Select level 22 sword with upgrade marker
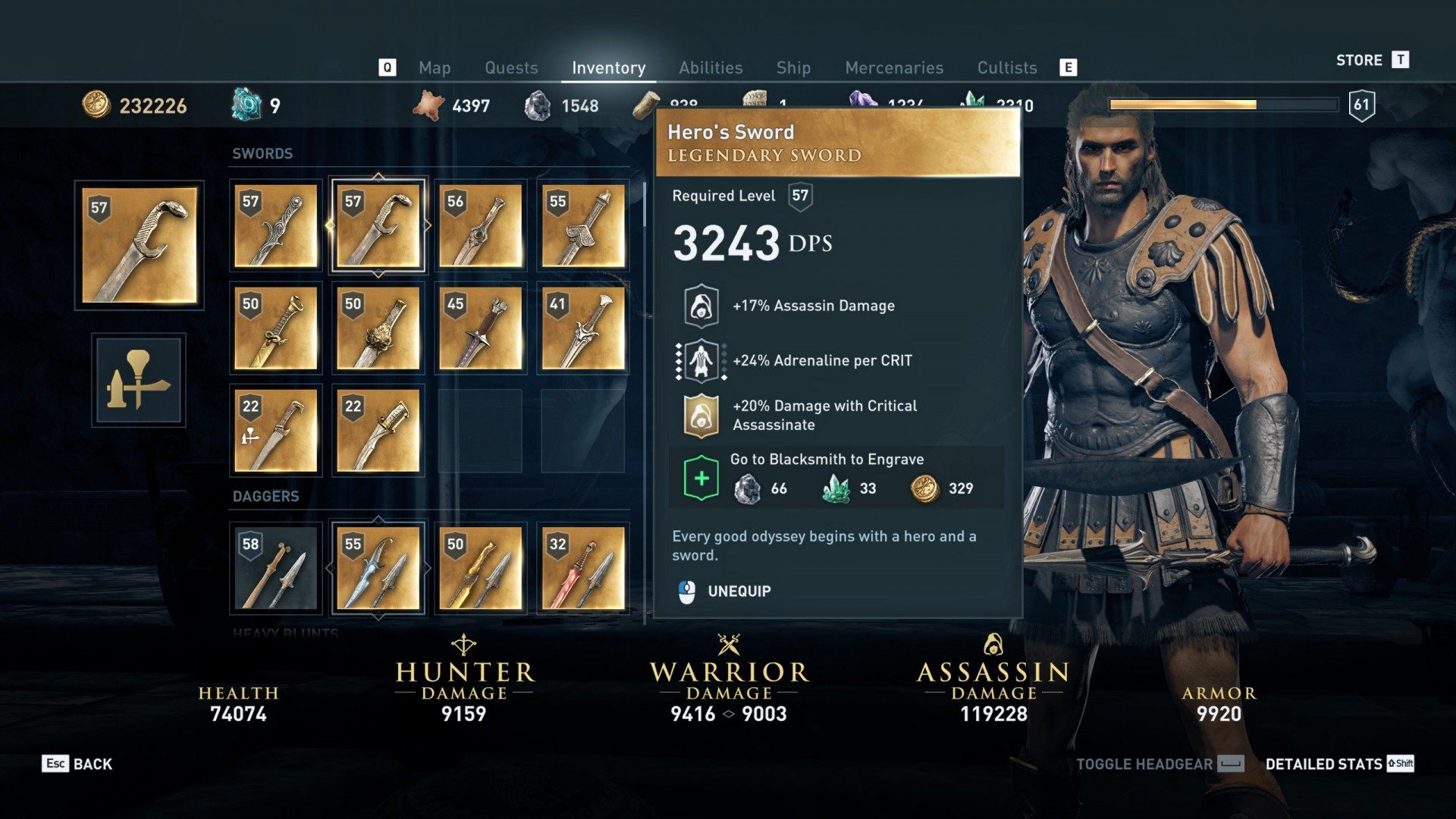The width and height of the screenshot is (1456, 819). (x=275, y=431)
